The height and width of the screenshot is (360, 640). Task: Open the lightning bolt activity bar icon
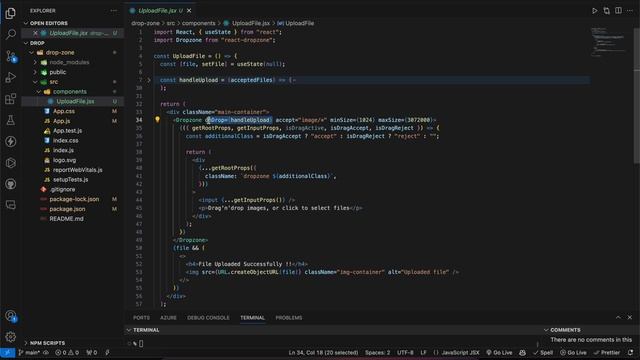click(11, 141)
